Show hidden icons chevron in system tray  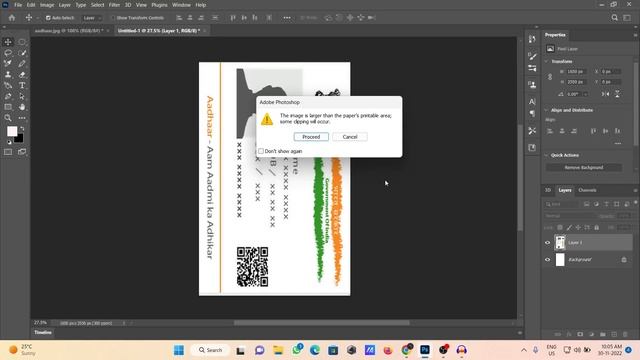coord(524,350)
